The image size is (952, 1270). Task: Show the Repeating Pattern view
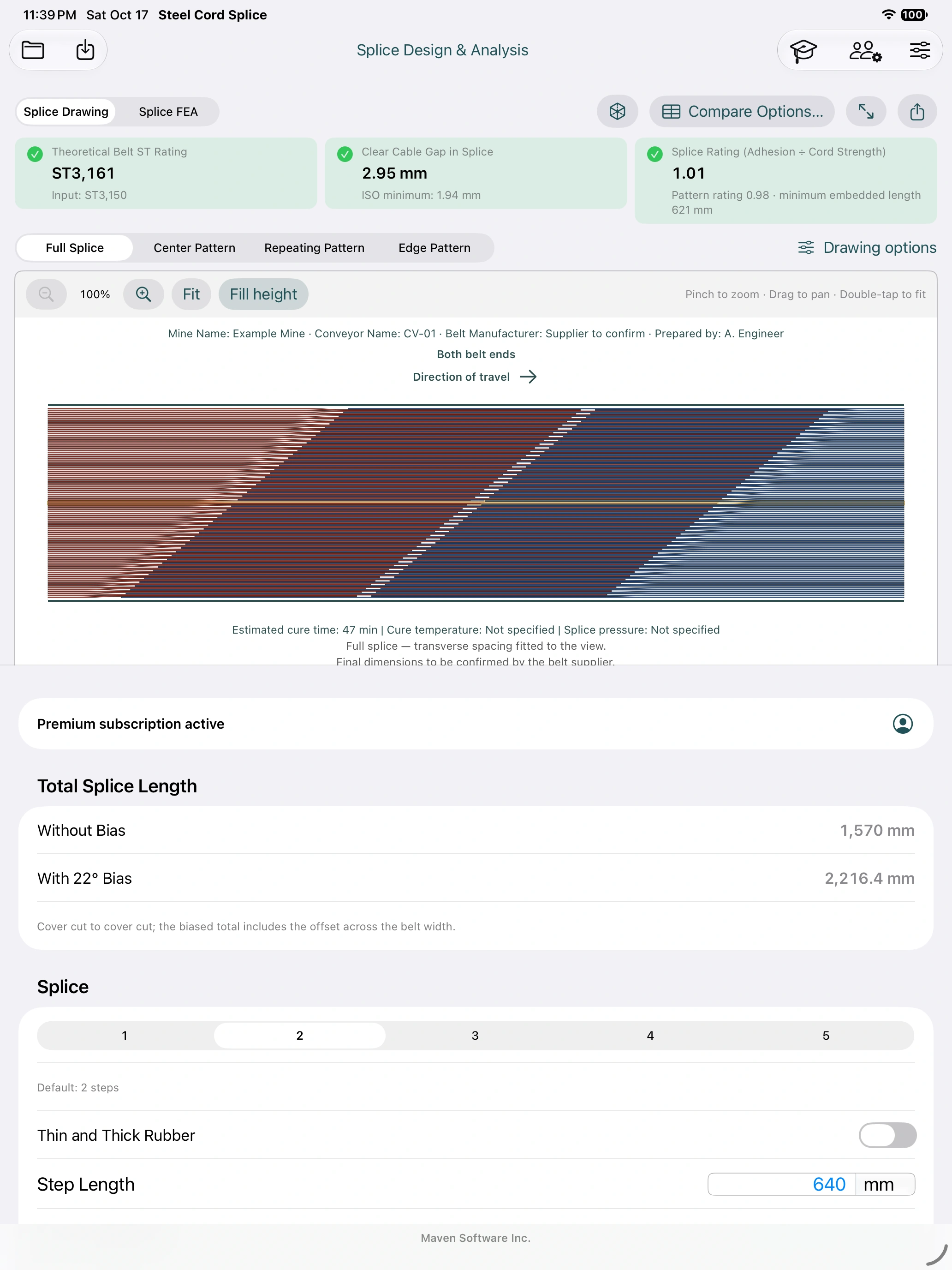pyautogui.click(x=315, y=247)
